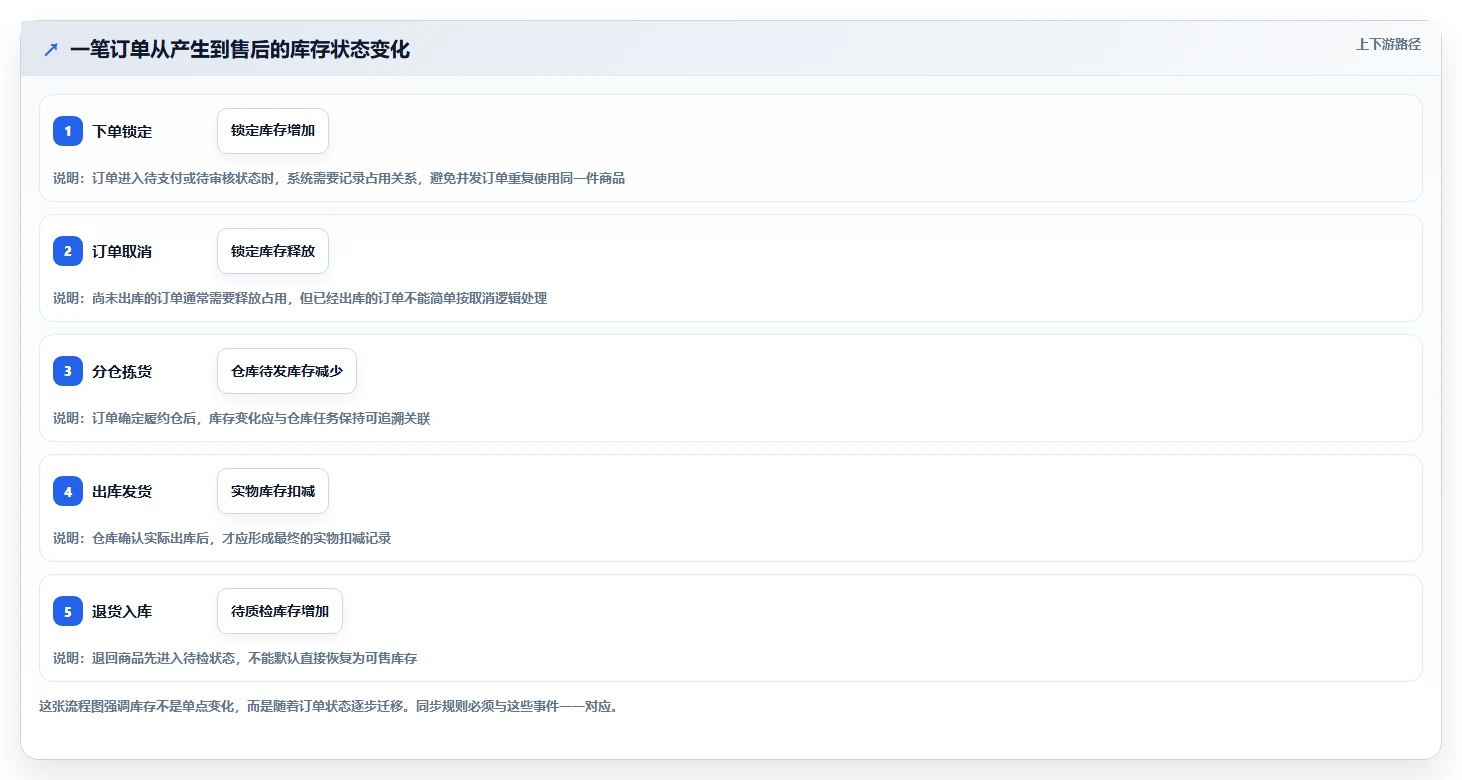This screenshot has height=780, width=1462.
Task: Click step number badge 5
Action: tap(68, 611)
